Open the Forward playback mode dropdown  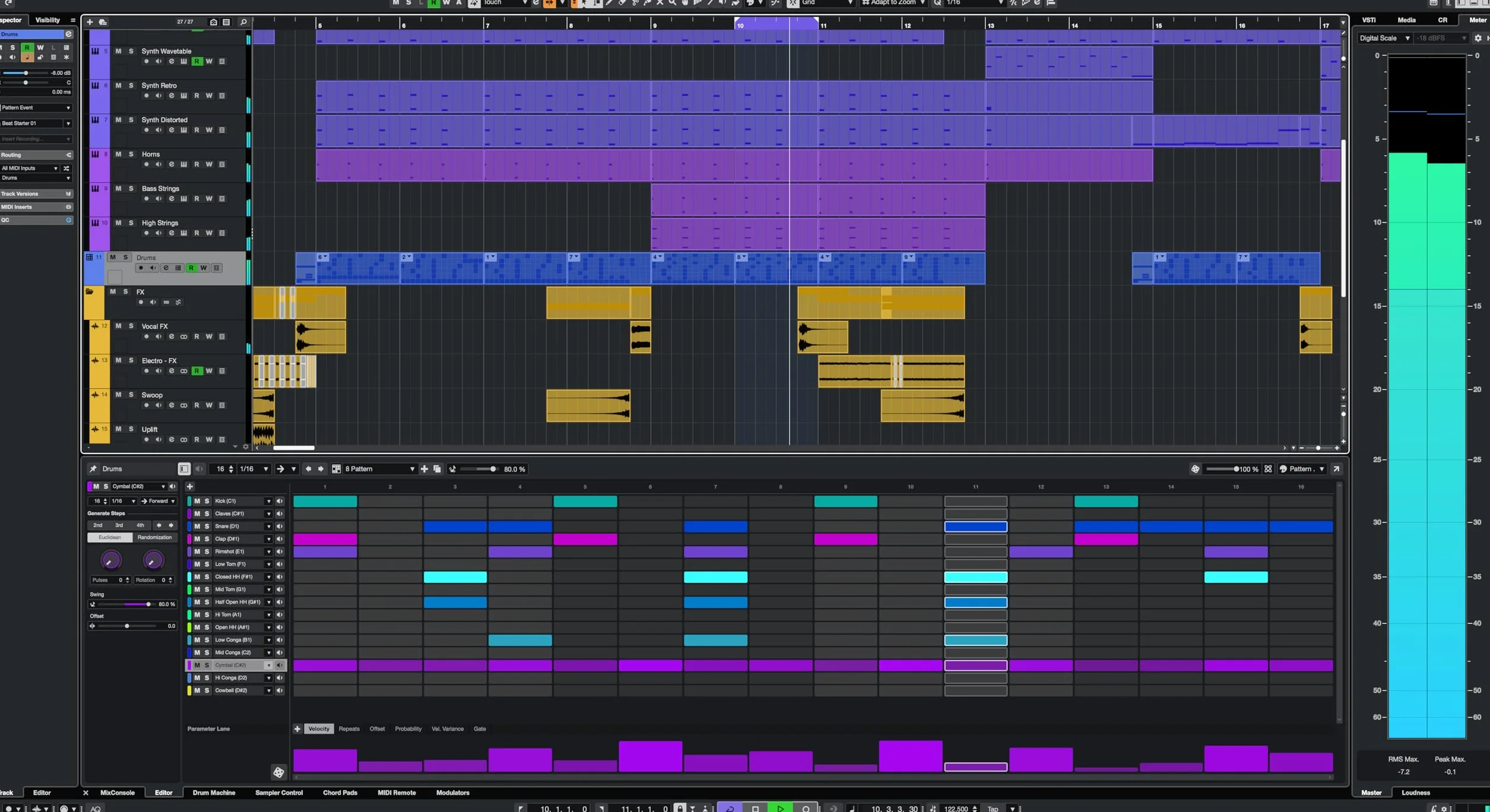[x=158, y=501]
